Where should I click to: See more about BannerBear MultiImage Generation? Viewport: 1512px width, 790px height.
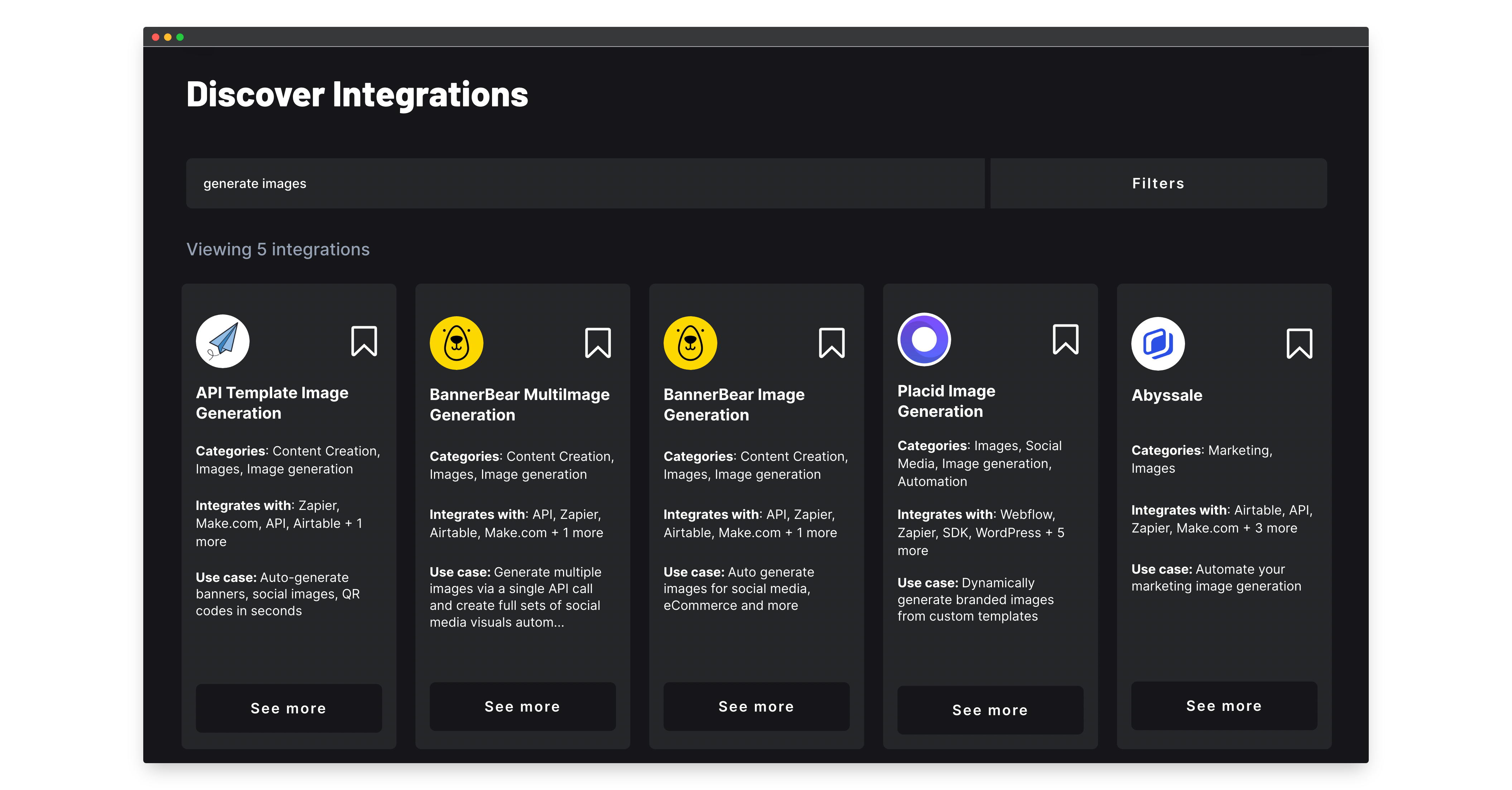click(523, 706)
